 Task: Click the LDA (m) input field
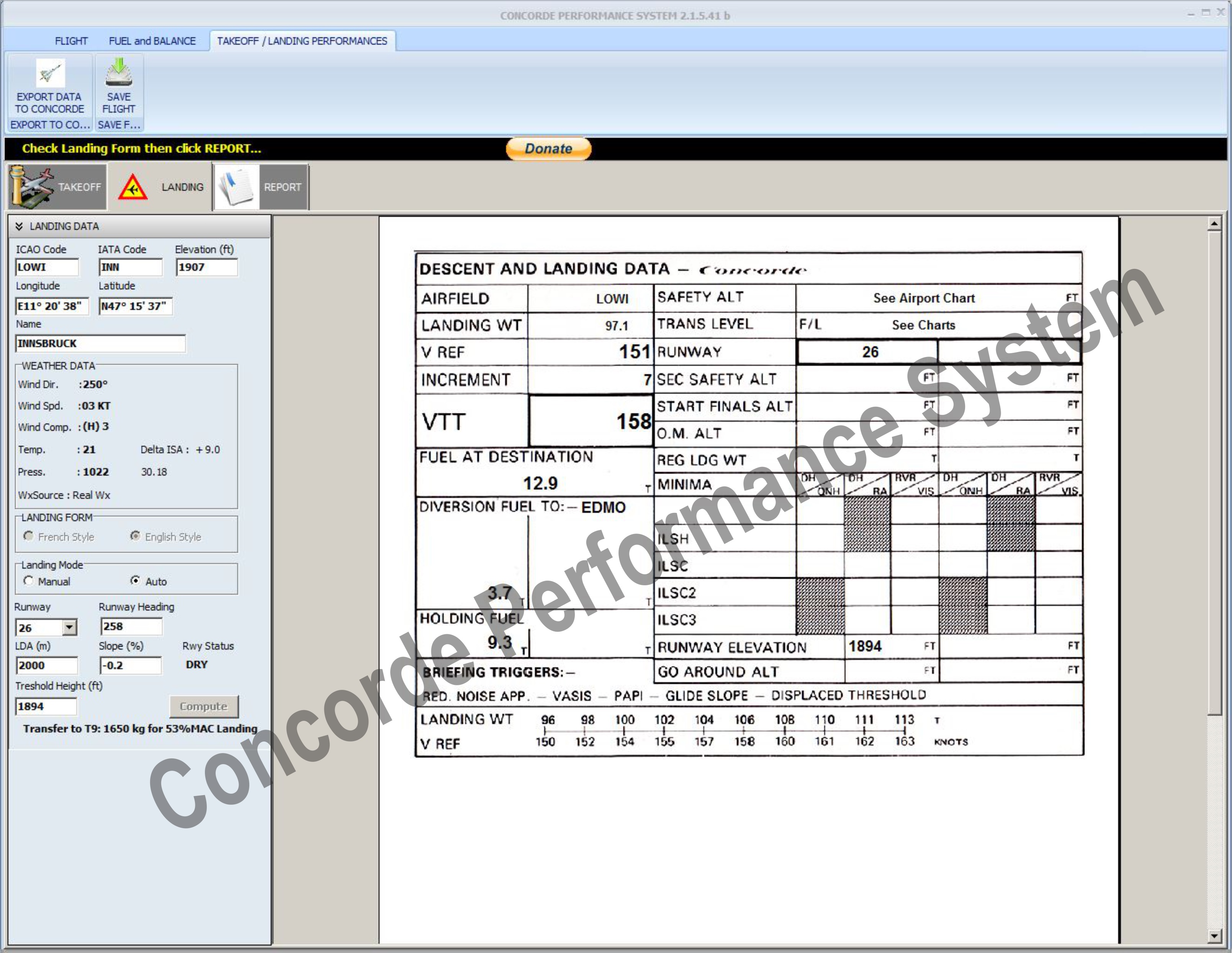click(46, 665)
